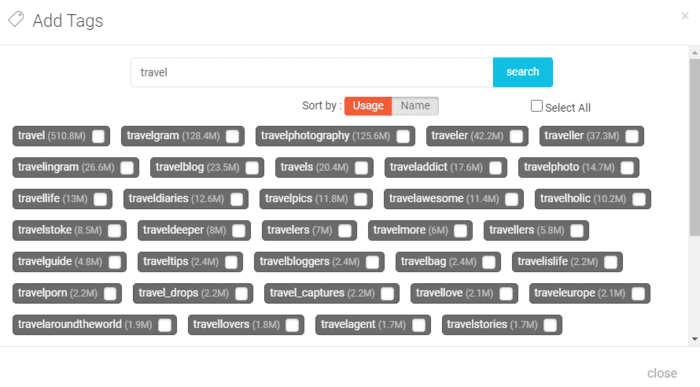
Task: Select the travels (20.4M) tag checkbox
Action: (x=361, y=168)
